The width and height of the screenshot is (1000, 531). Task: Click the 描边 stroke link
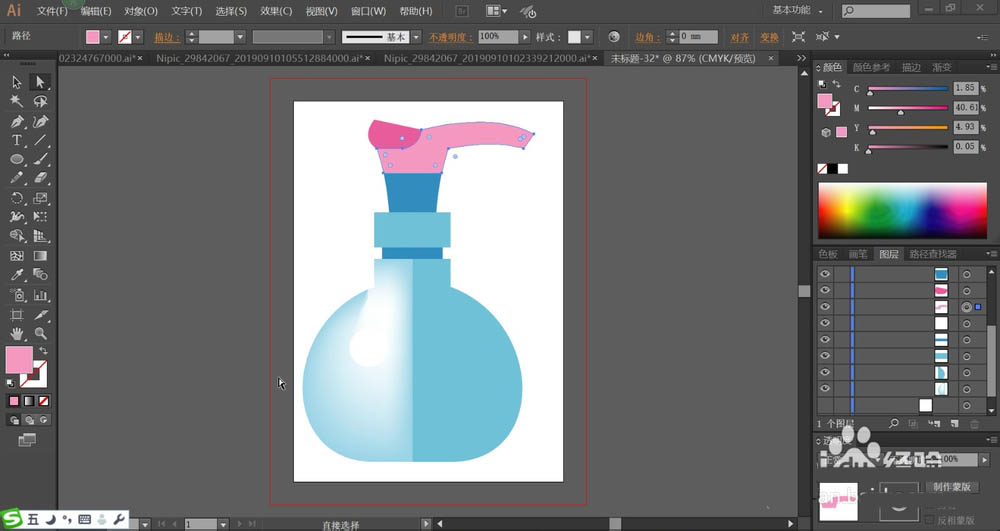(x=166, y=38)
